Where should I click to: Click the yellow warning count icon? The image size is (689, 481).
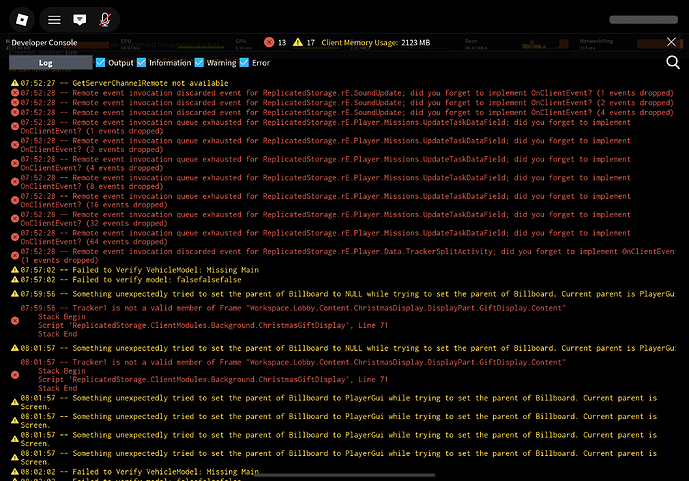click(297, 42)
